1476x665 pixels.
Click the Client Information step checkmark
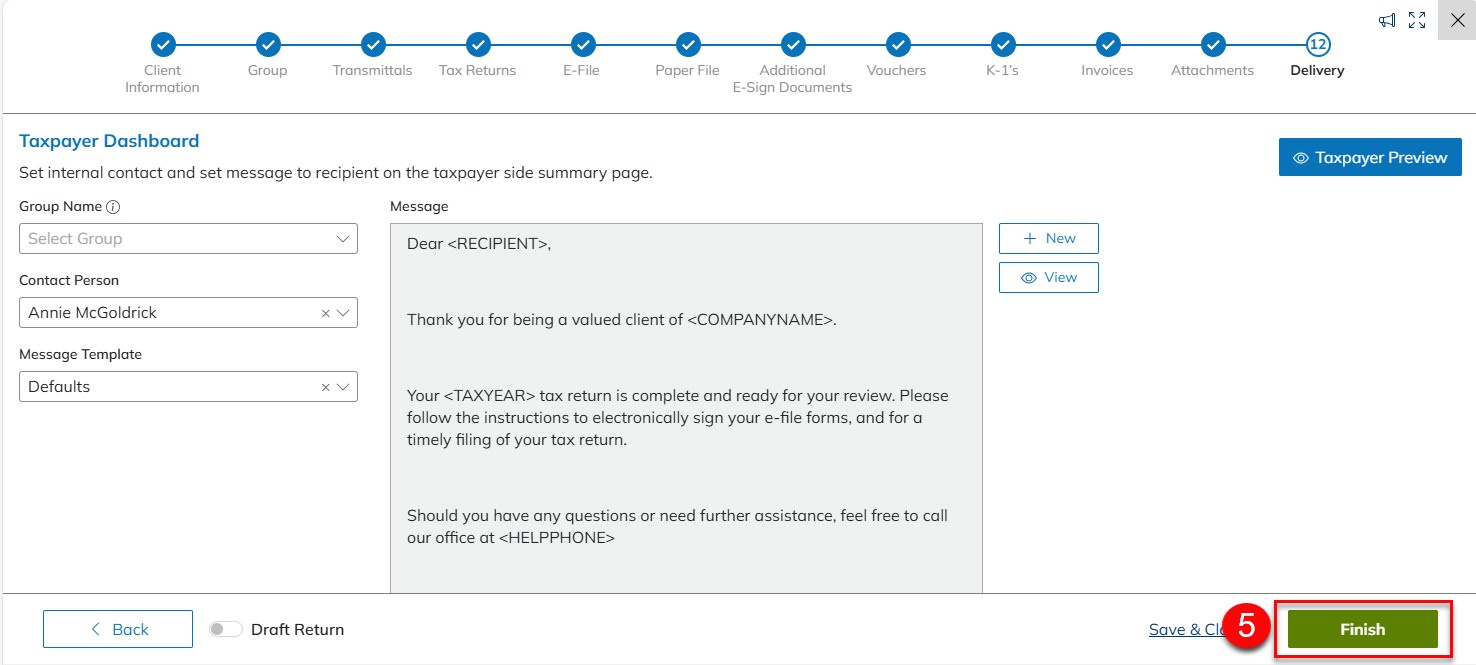(x=163, y=44)
